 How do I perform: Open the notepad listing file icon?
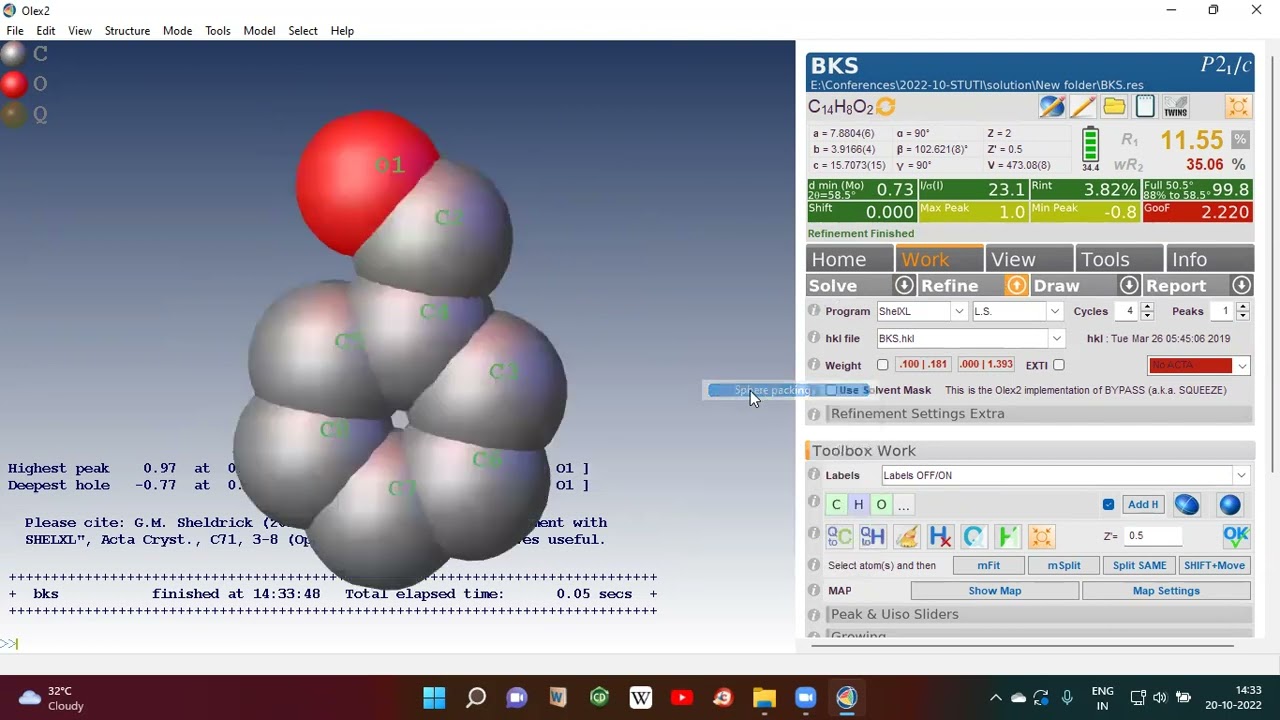1145,106
